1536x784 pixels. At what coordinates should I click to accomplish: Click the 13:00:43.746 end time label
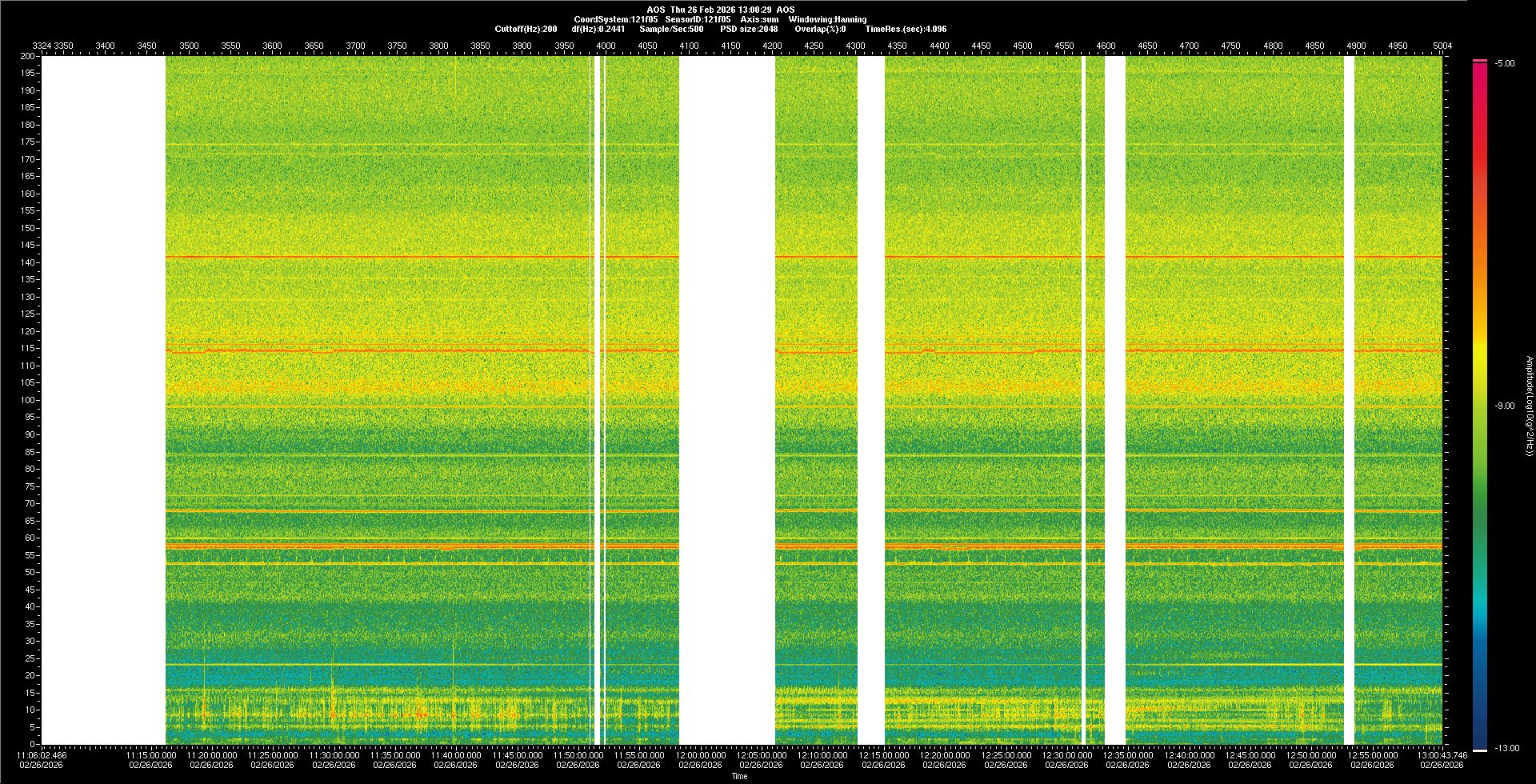pyautogui.click(x=1442, y=754)
